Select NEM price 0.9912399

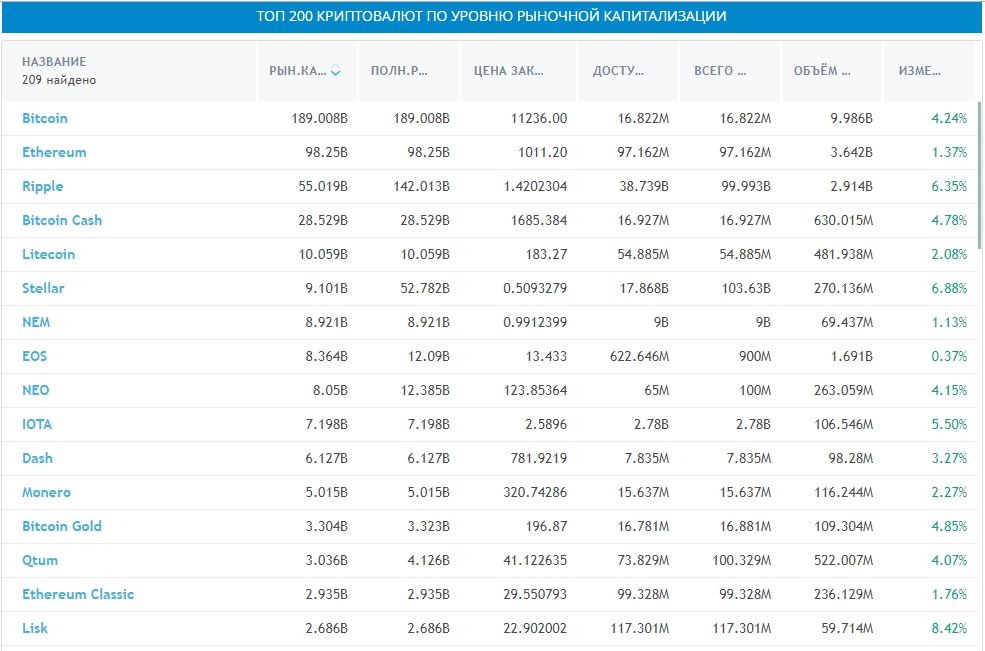point(535,322)
